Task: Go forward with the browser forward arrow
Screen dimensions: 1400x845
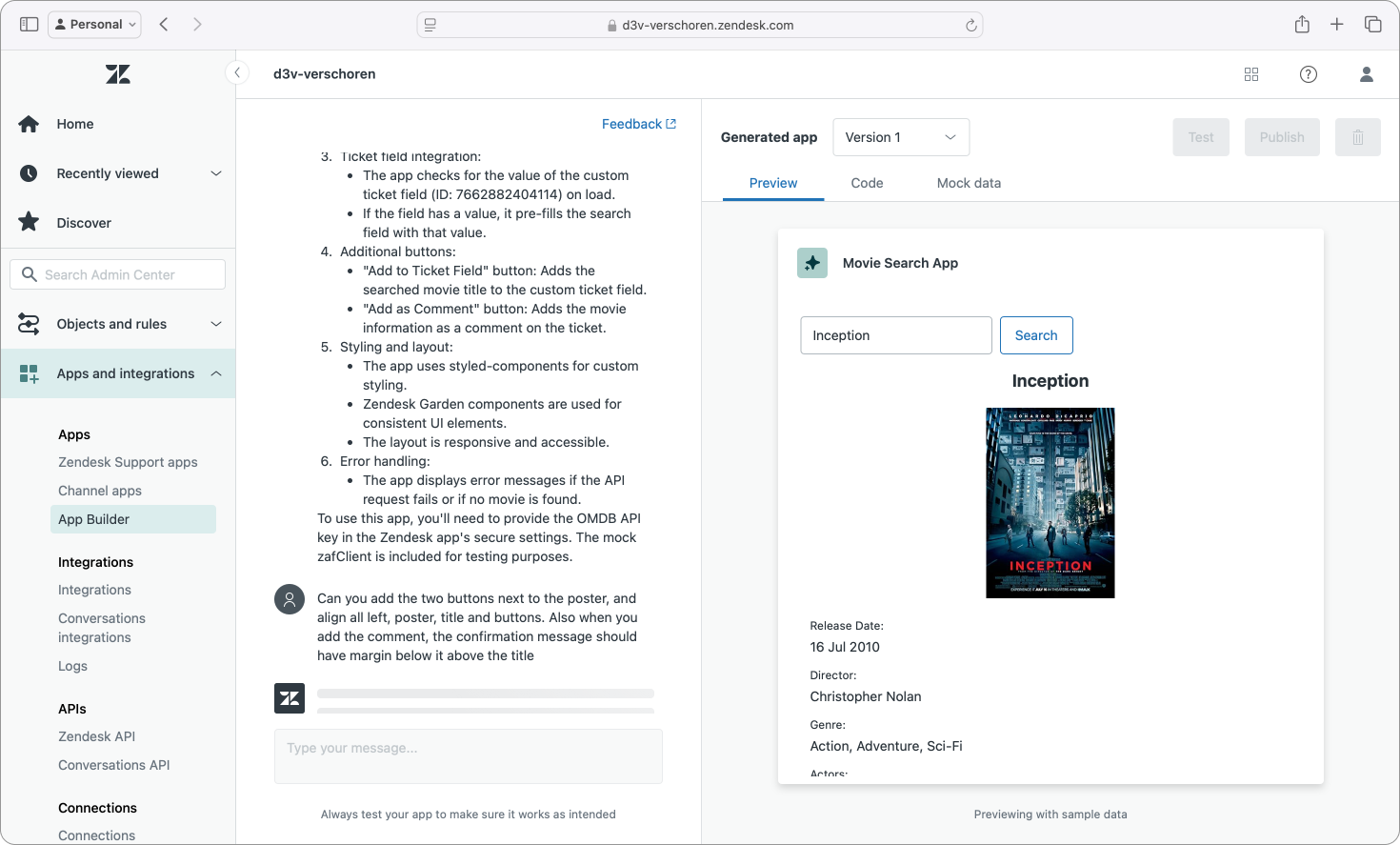Action: (x=197, y=24)
